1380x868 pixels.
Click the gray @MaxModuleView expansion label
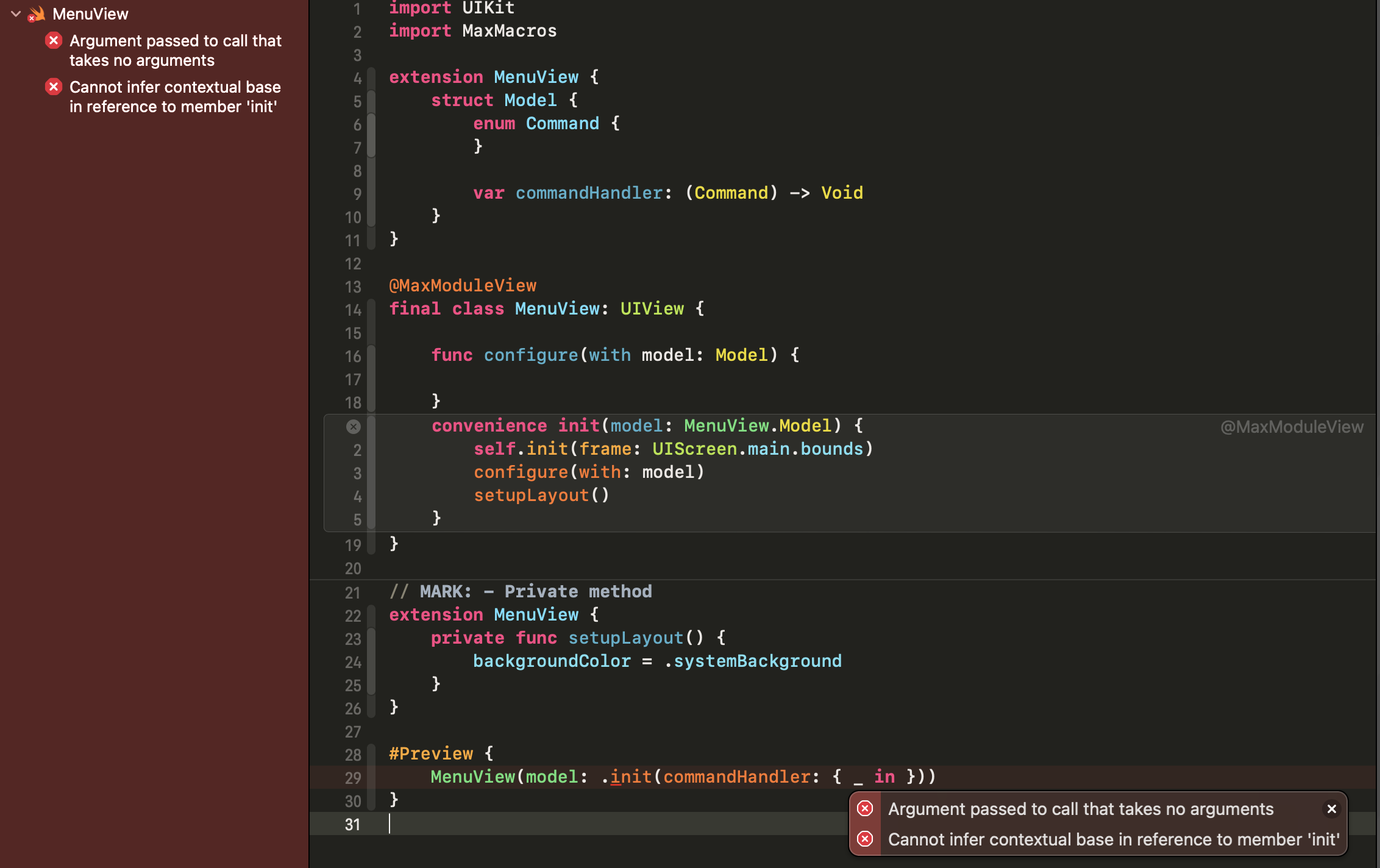point(1292,427)
